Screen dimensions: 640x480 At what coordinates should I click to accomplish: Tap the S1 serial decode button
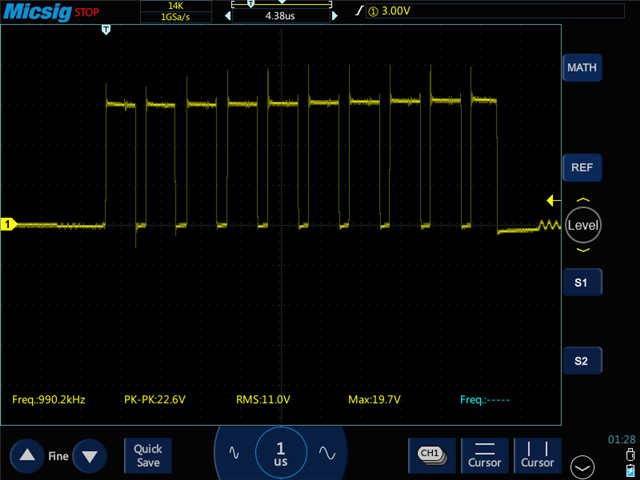pos(582,282)
